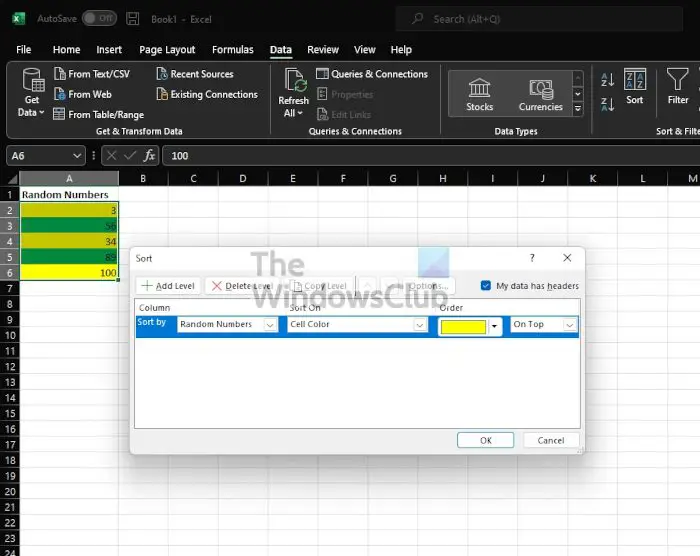Click the Sort dialog help question mark

(x=532, y=258)
